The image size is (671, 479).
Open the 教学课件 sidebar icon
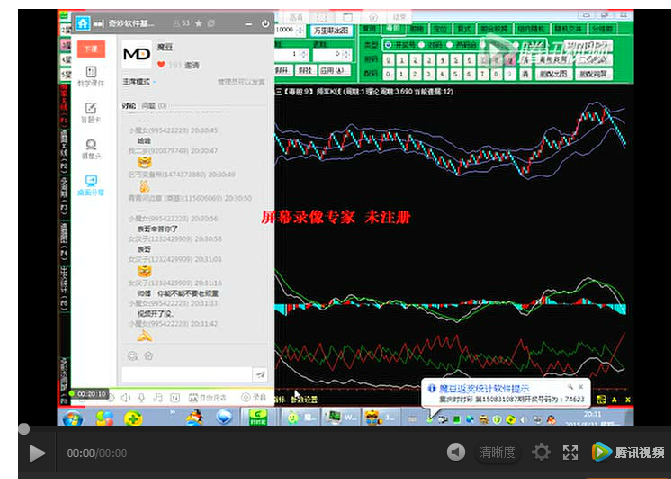point(91,76)
